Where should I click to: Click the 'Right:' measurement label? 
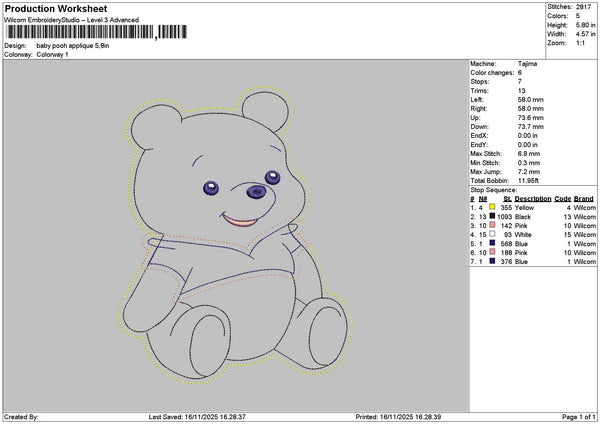(x=479, y=109)
